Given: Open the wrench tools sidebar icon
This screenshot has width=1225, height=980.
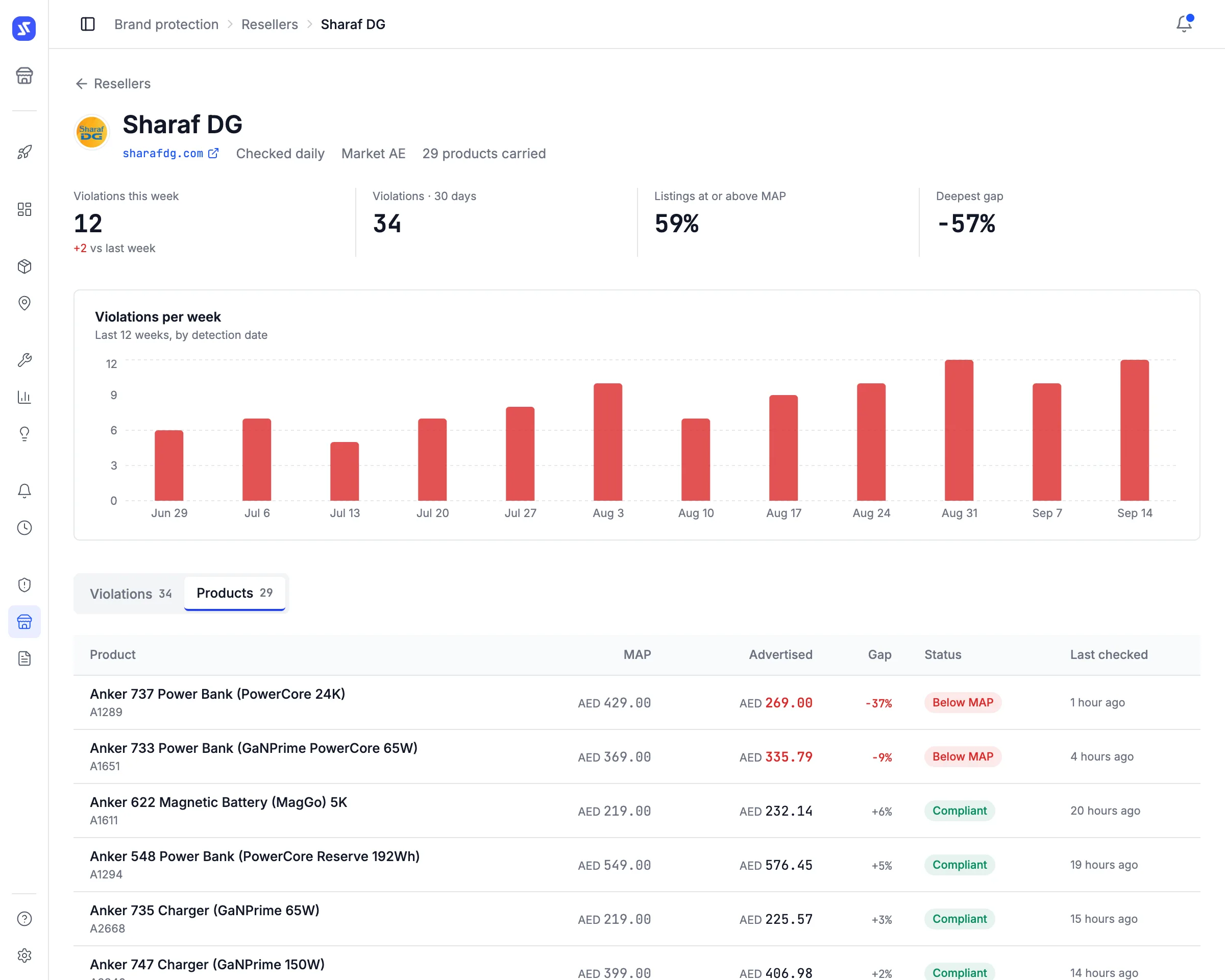Looking at the screenshot, I should [x=24, y=360].
